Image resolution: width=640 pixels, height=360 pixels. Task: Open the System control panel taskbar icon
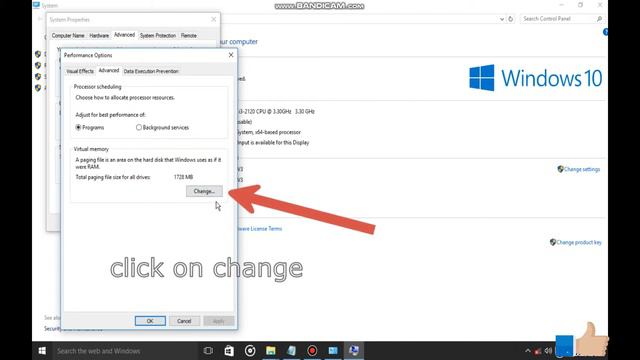354,350
